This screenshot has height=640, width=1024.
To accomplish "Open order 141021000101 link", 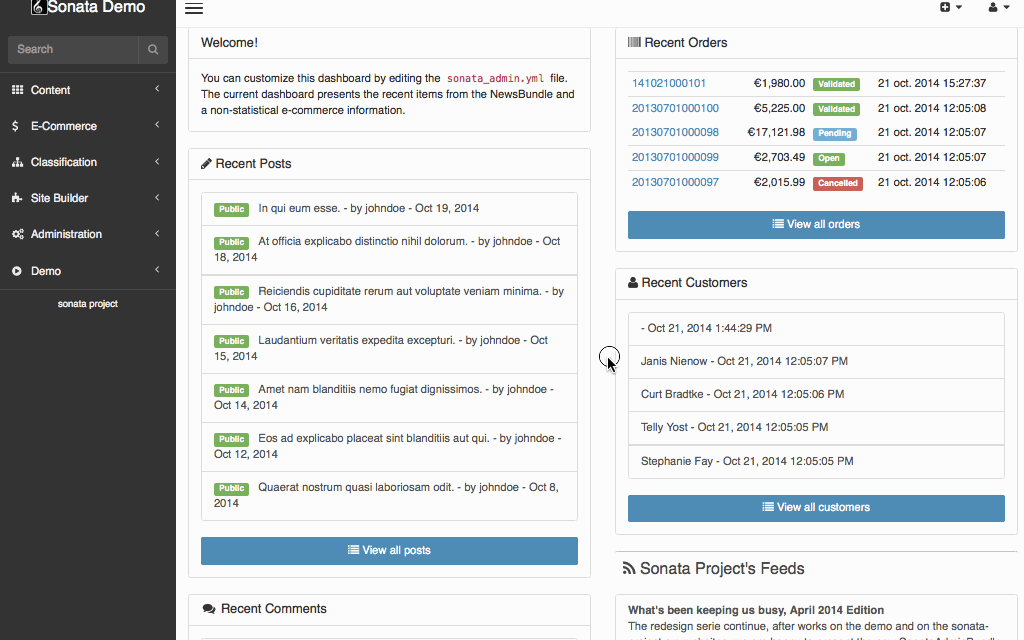I will [x=669, y=83].
